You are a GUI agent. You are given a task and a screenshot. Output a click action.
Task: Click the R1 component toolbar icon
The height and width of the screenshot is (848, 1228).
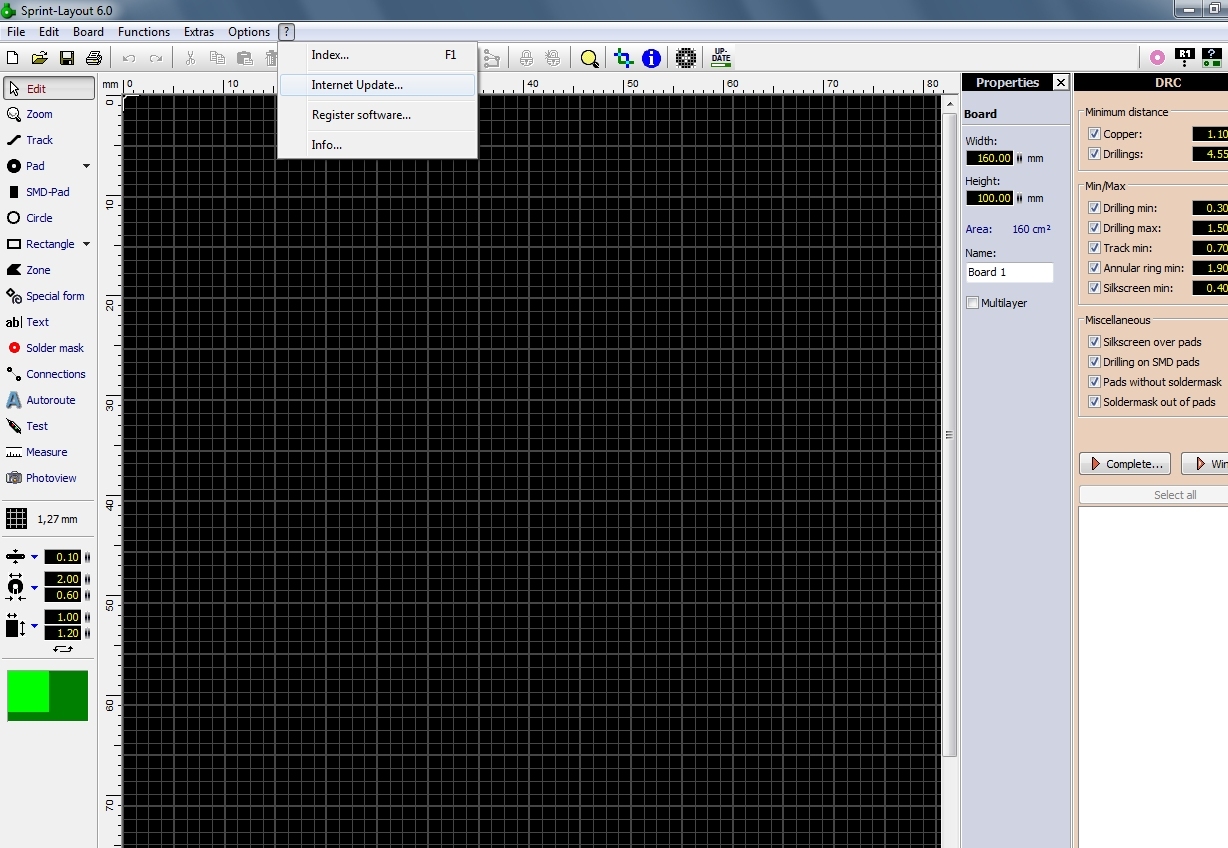(1185, 58)
